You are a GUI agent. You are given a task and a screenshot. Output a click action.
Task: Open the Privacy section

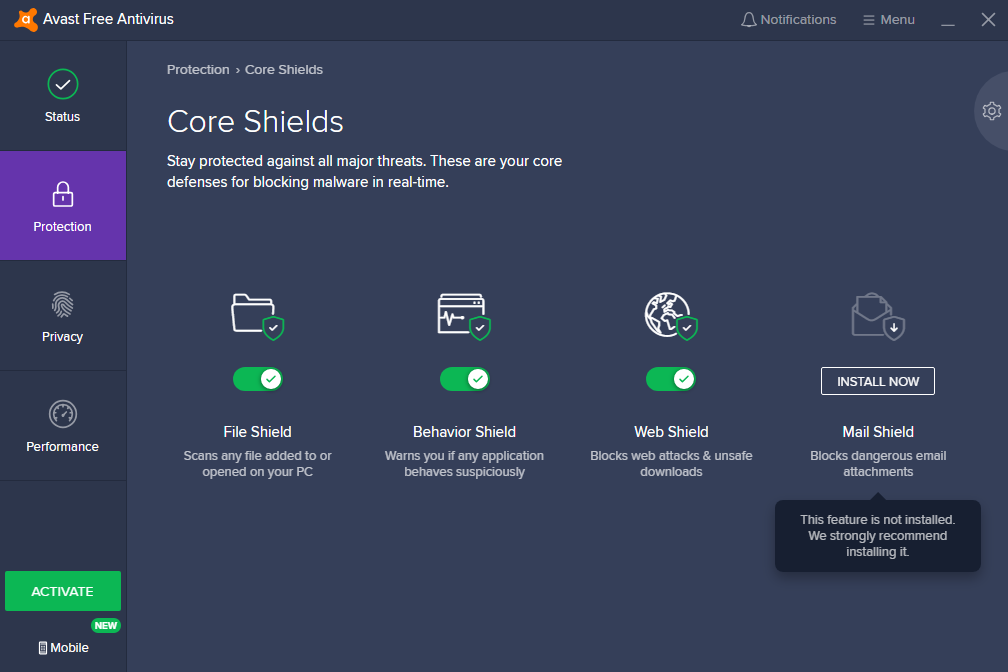coord(63,316)
